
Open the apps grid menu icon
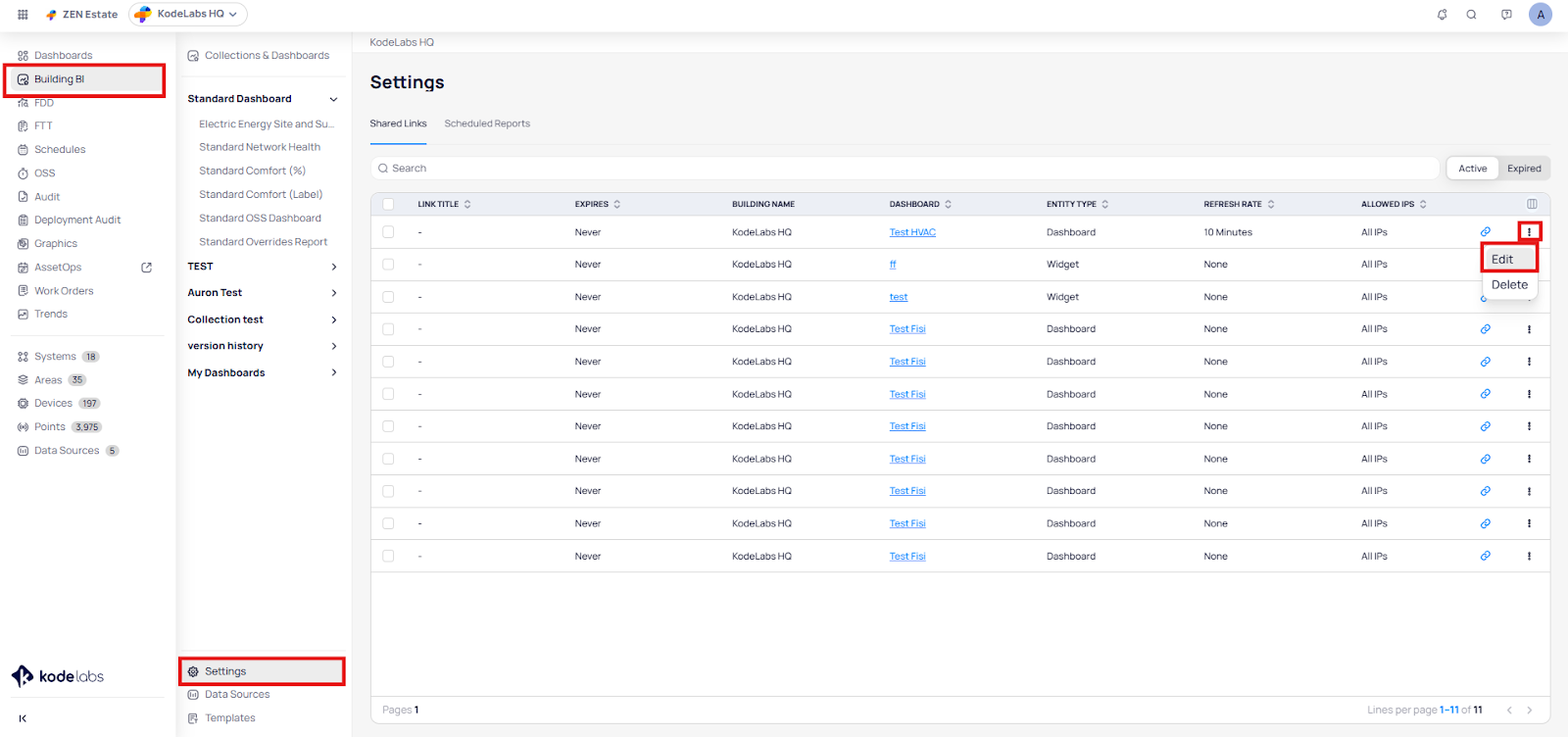coord(23,15)
